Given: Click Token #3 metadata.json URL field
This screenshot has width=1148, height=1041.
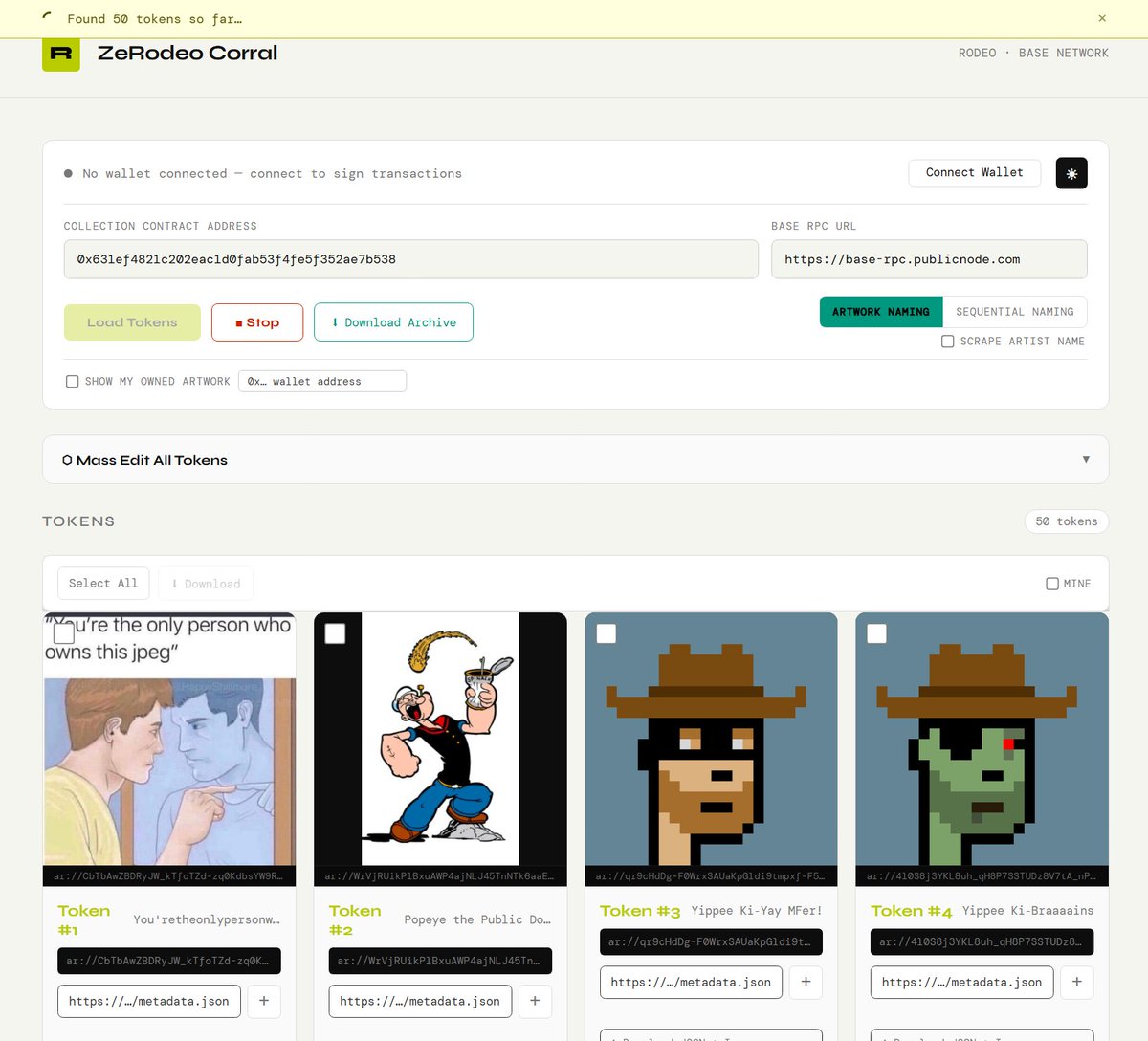Looking at the screenshot, I should click(691, 982).
